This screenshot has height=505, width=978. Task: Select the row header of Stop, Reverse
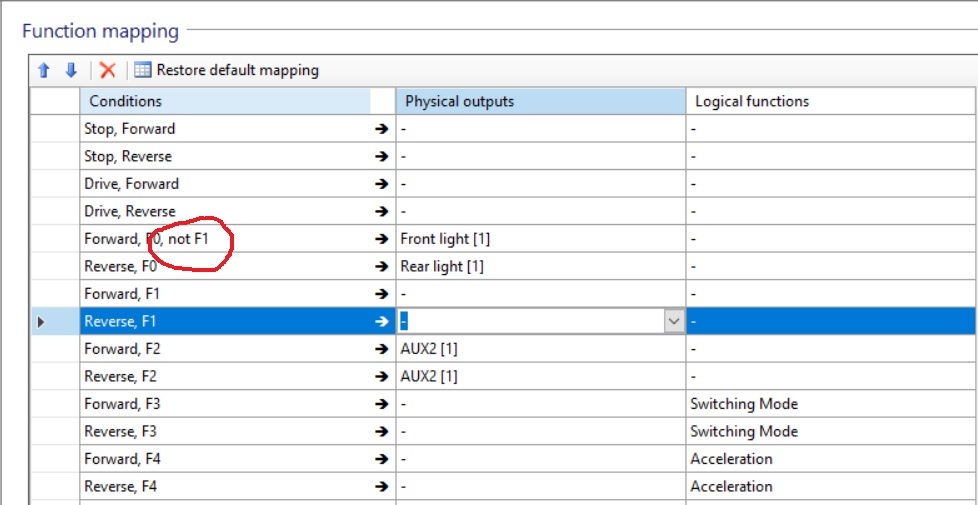56,156
